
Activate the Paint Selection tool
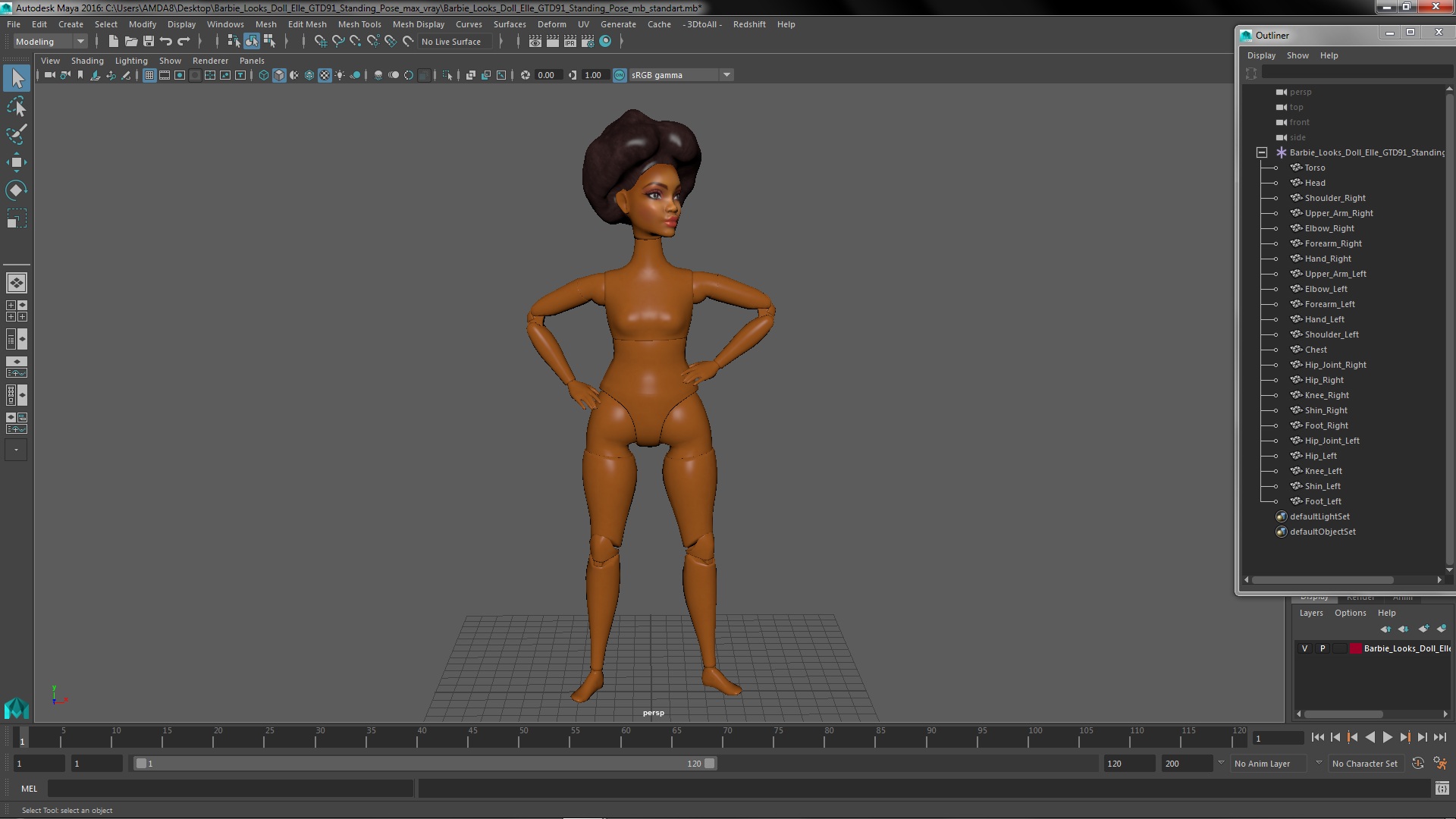tap(16, 134)
